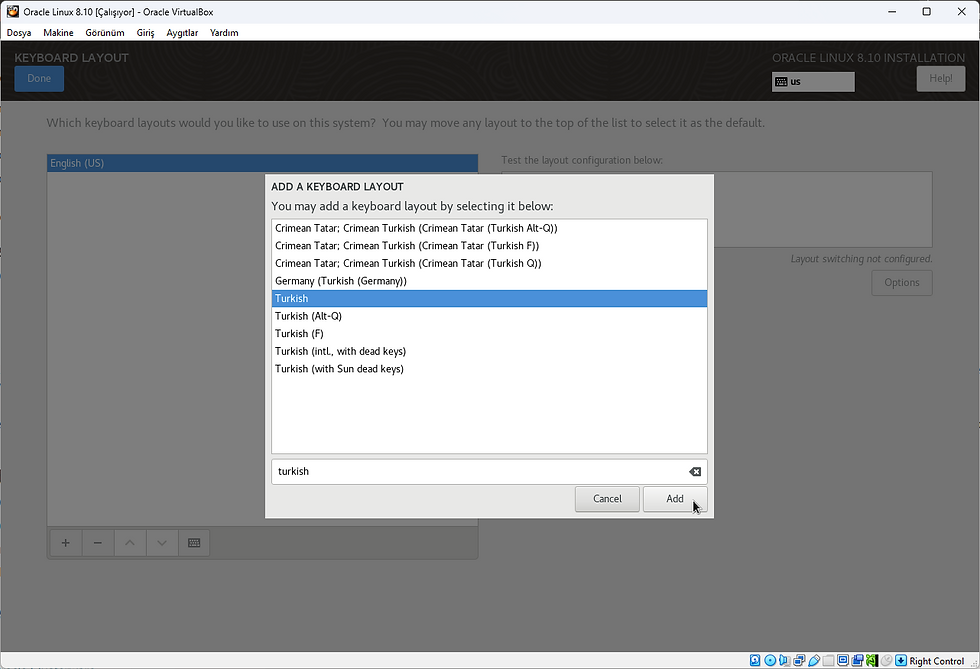The width and height of the screenshot is (980, 669).
Task: Open the Makine menu
Action: tap(58, 33)
